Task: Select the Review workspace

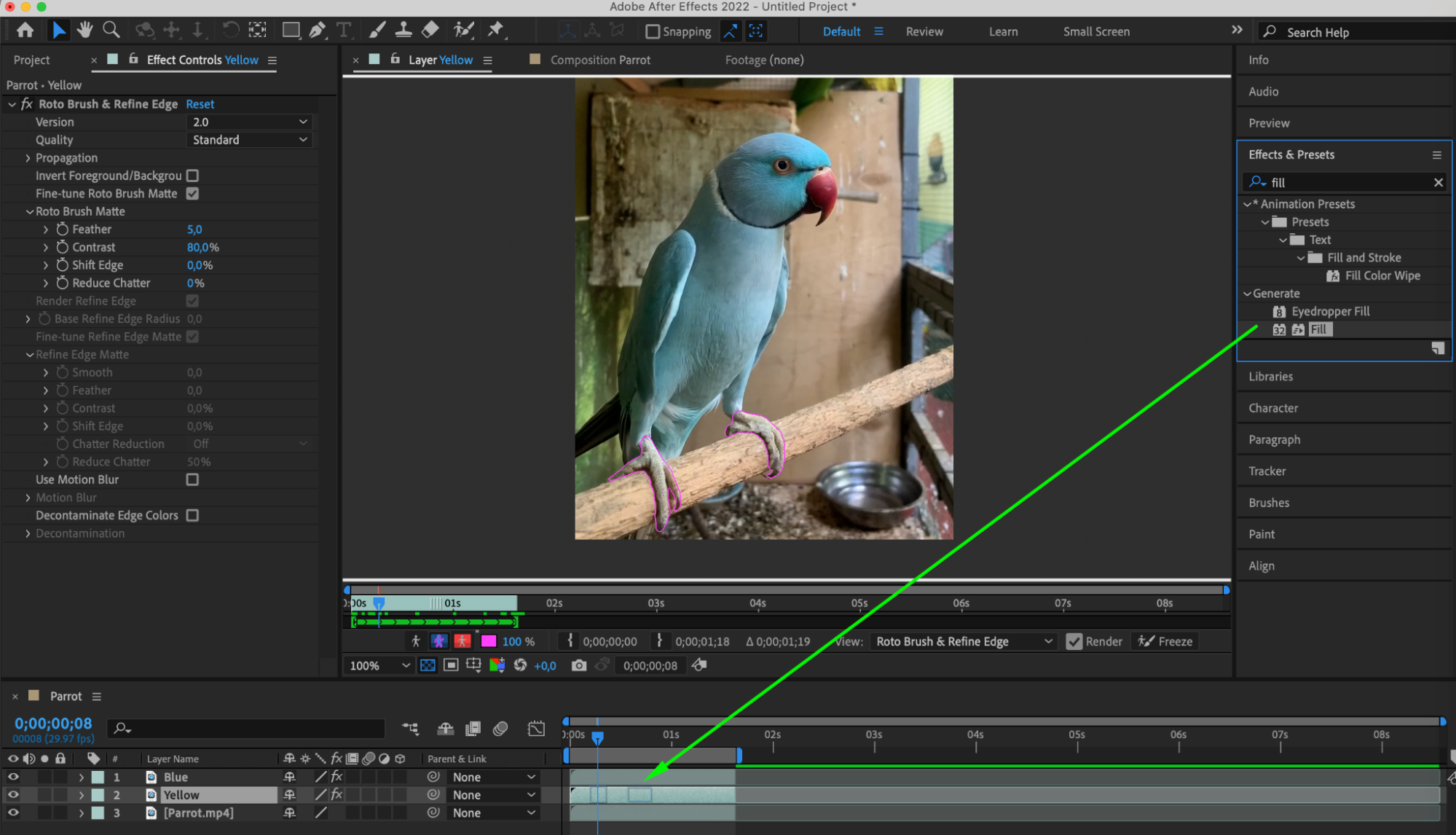Action: [x=924, y=31]
